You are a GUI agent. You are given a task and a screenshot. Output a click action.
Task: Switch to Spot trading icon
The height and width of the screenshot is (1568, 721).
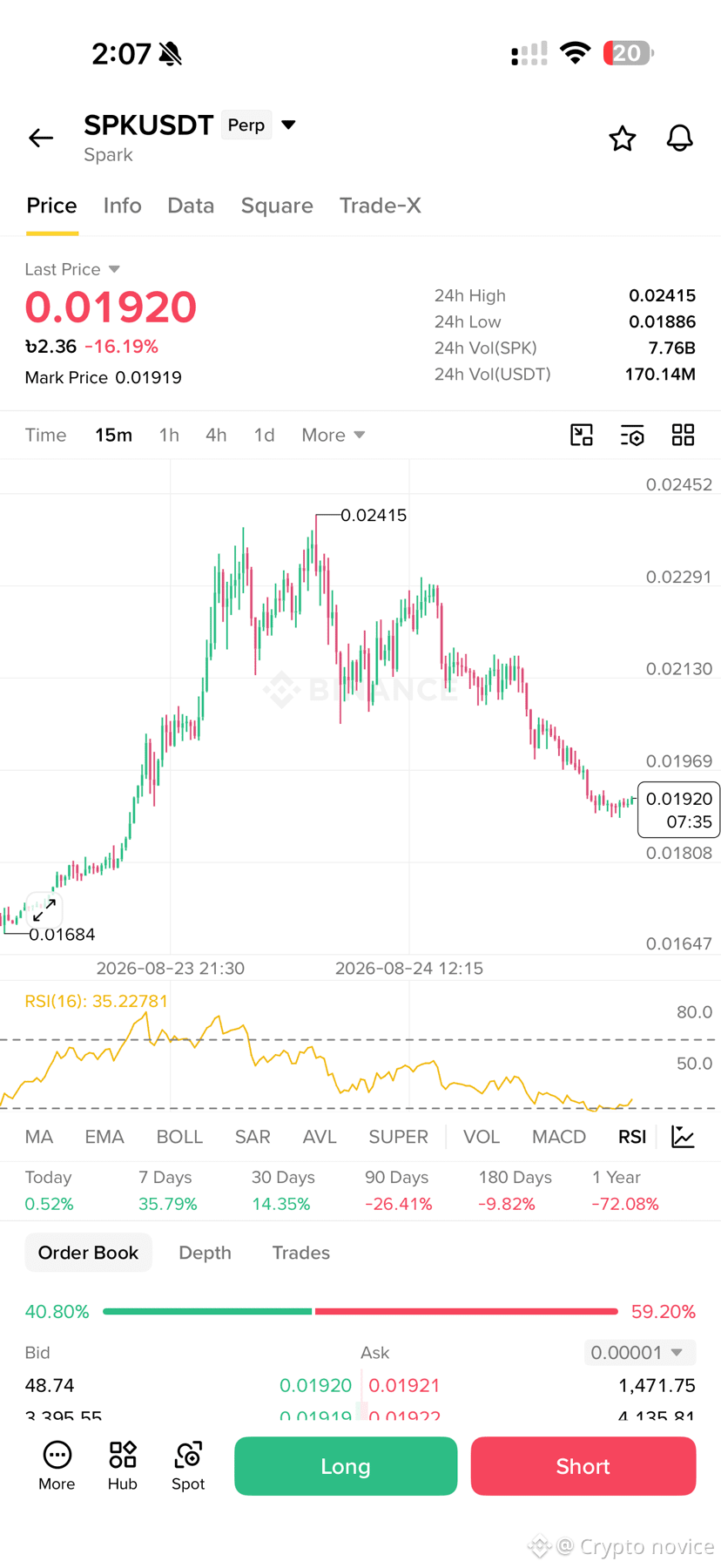(188, 1465)
